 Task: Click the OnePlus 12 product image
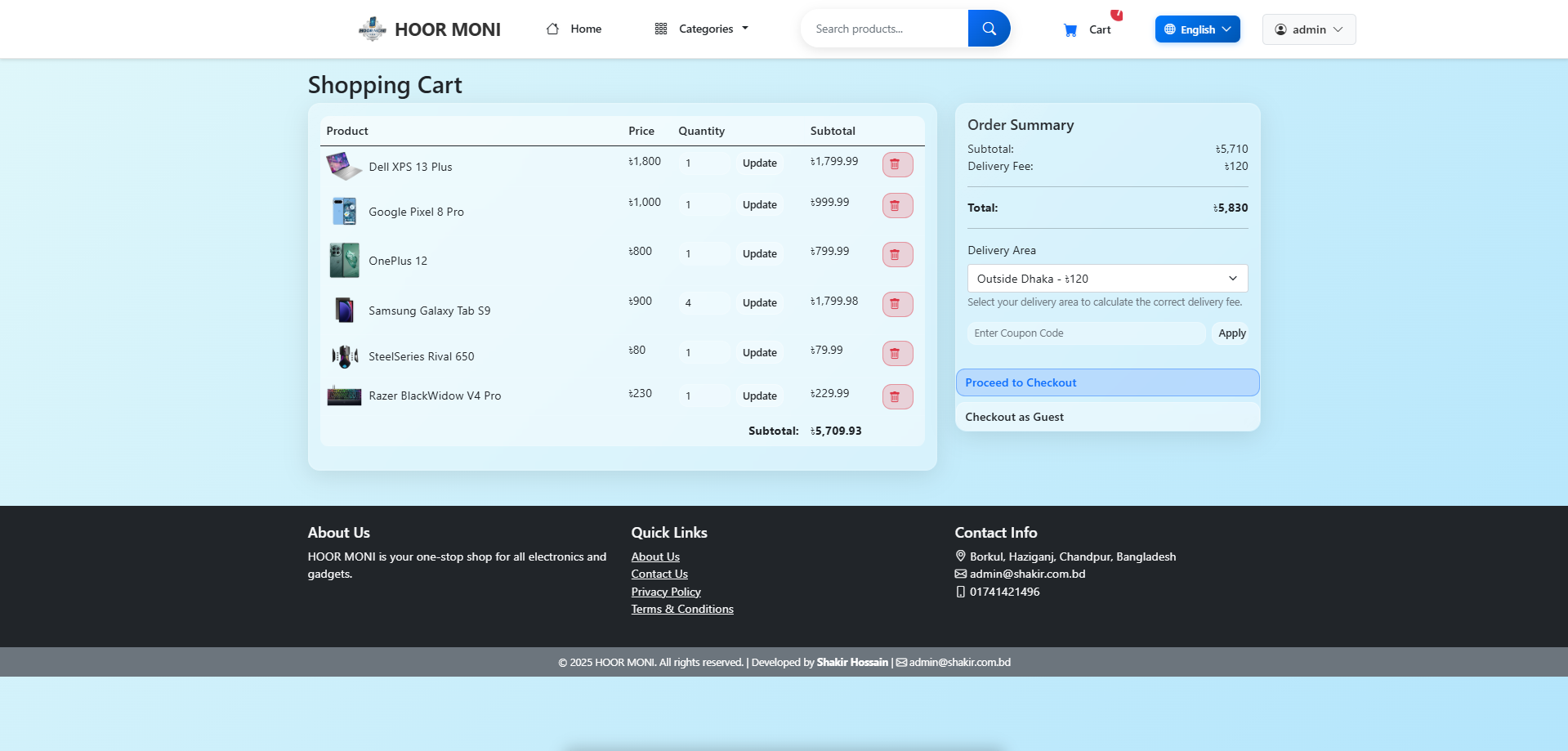click(x=344, y=260)
